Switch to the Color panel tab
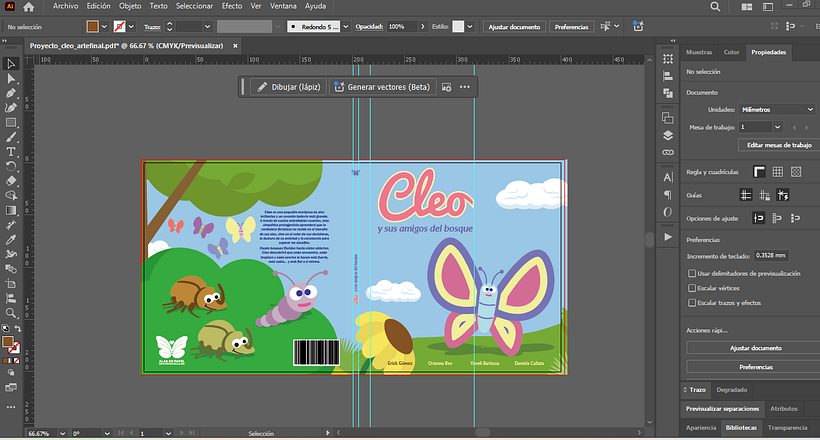 click(731, 52)
